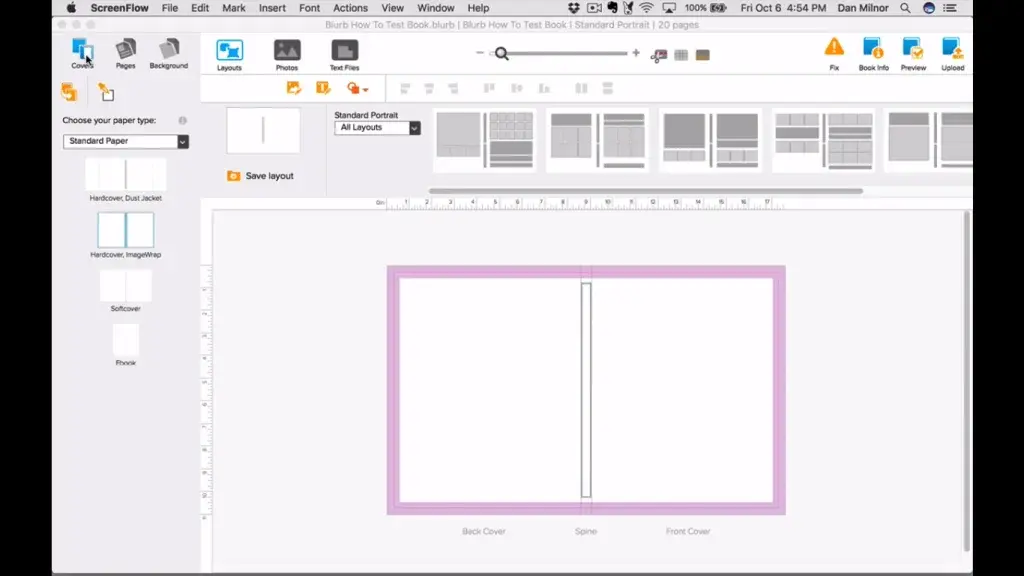Preview the book
Screen dimensions: 1024x576
[x=911, y=50]
